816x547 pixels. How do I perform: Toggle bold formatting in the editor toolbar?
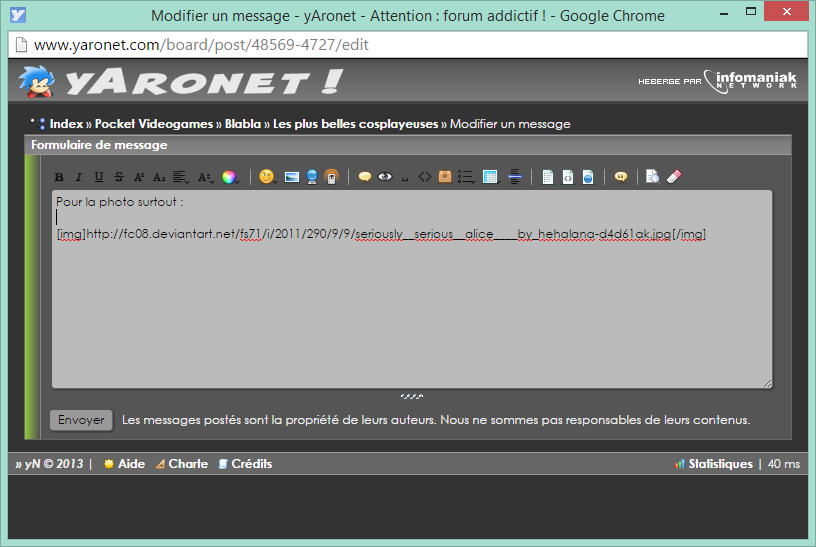(59, 177)
